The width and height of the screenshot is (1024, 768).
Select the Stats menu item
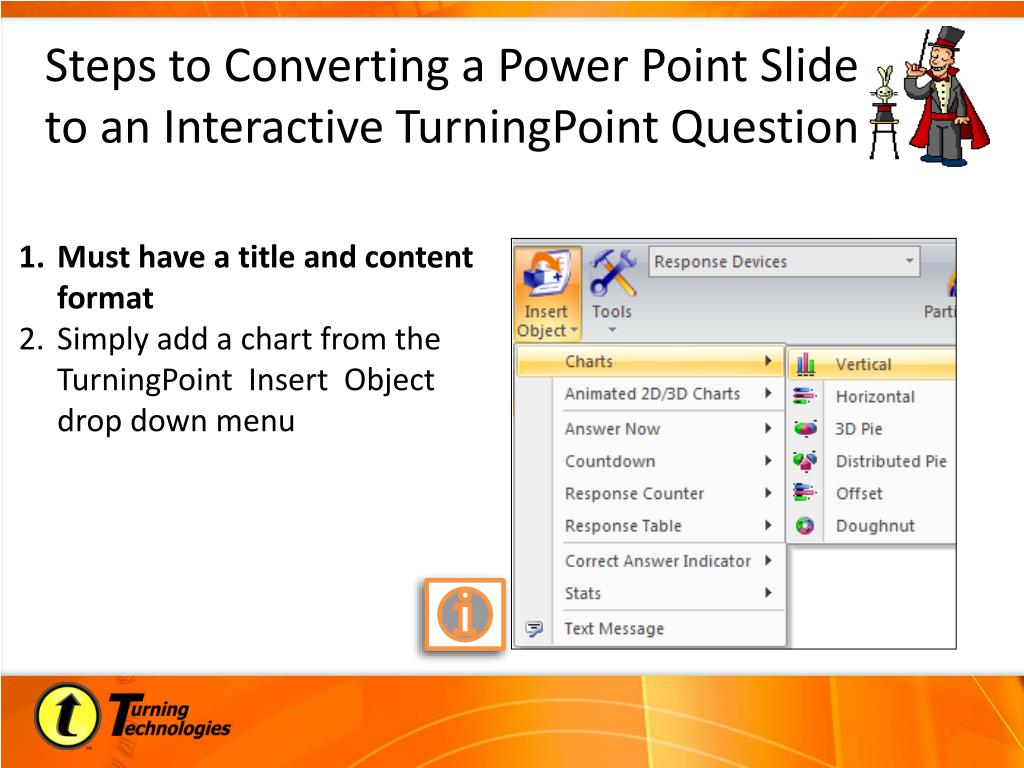(650, 593)
